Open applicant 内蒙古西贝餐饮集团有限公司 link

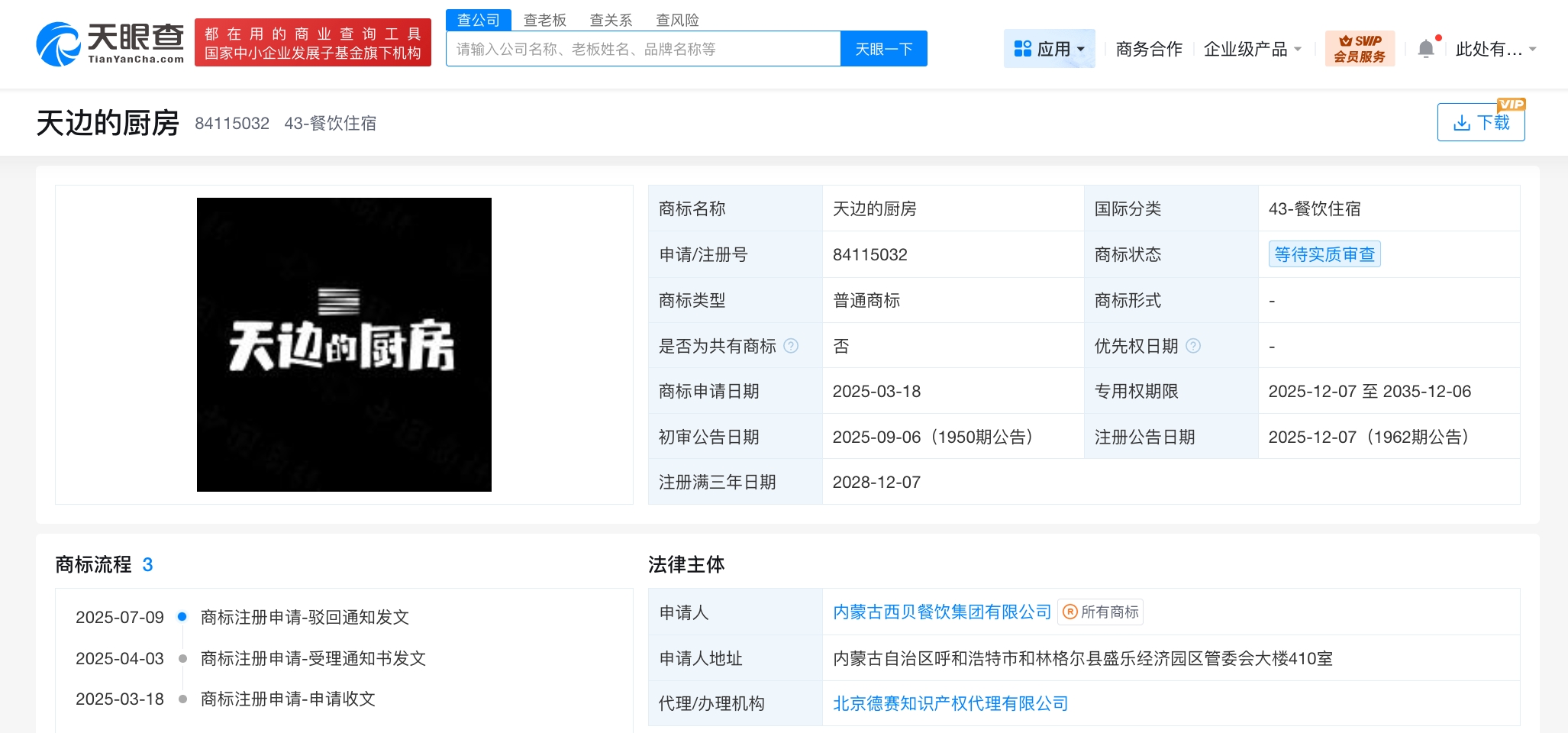pyautogui.click(x=941, y=612)
